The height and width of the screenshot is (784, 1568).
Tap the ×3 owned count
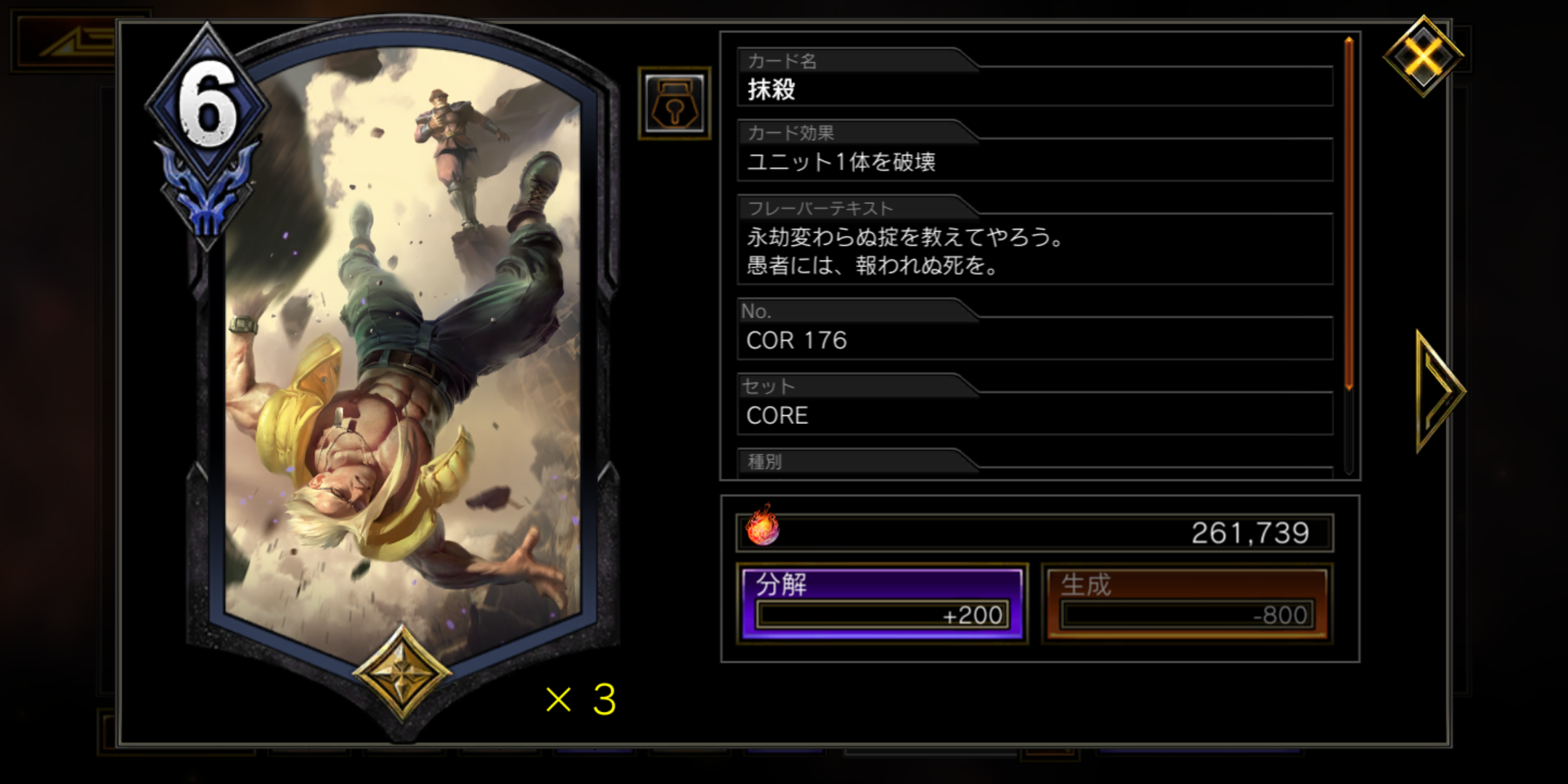point(581,699)
